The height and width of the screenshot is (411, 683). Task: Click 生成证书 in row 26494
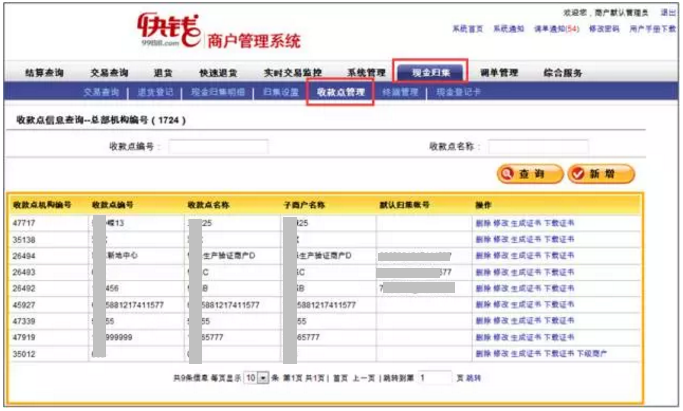click(526, 256)
